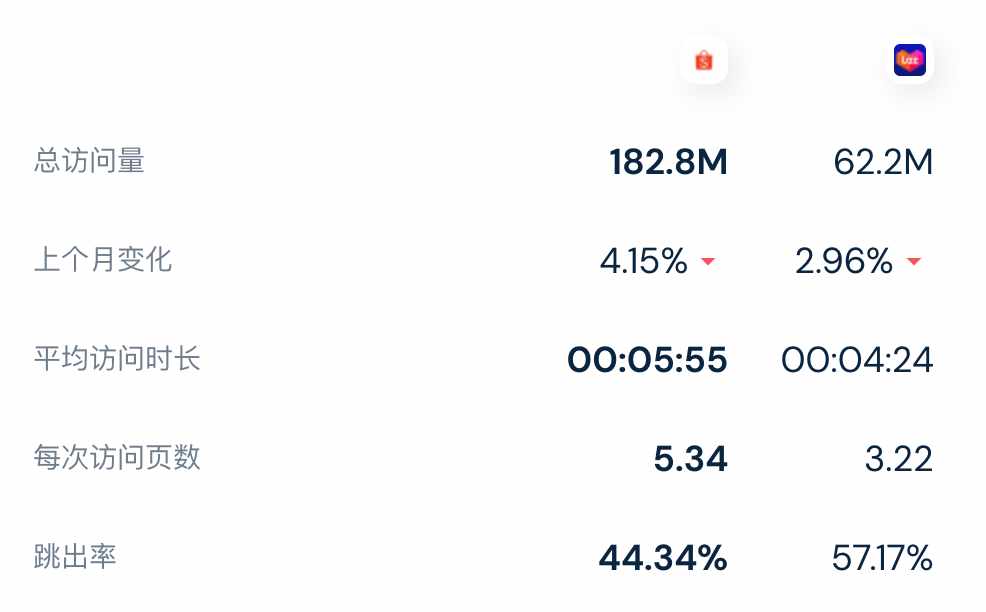986x612 pixels.
Task: Click the 3.22 pages per visit value
Action: (899, 459)
